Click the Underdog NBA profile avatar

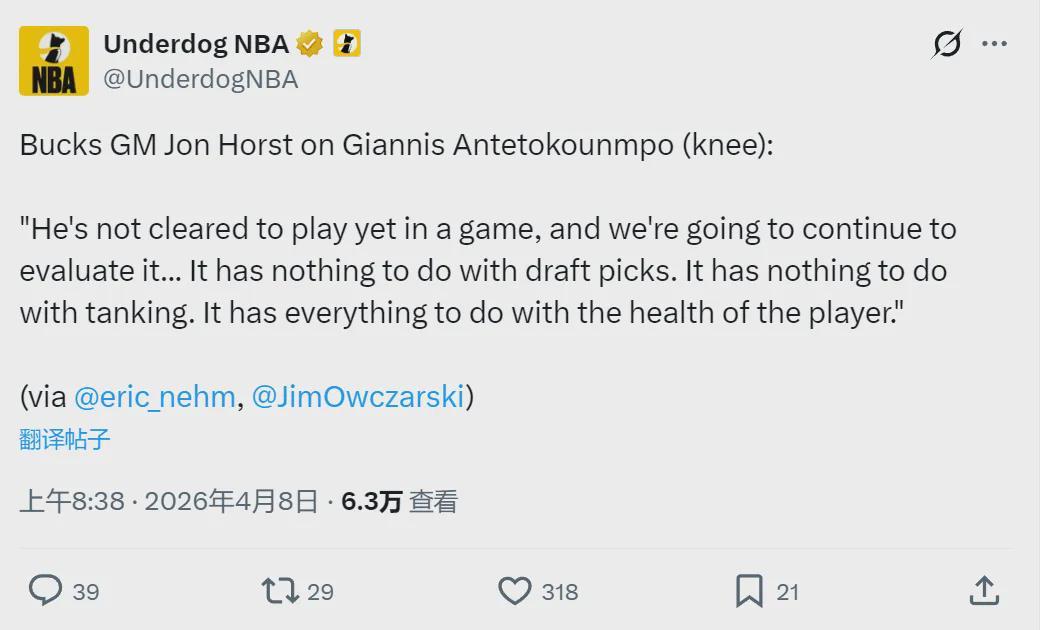tap(54, 61)
